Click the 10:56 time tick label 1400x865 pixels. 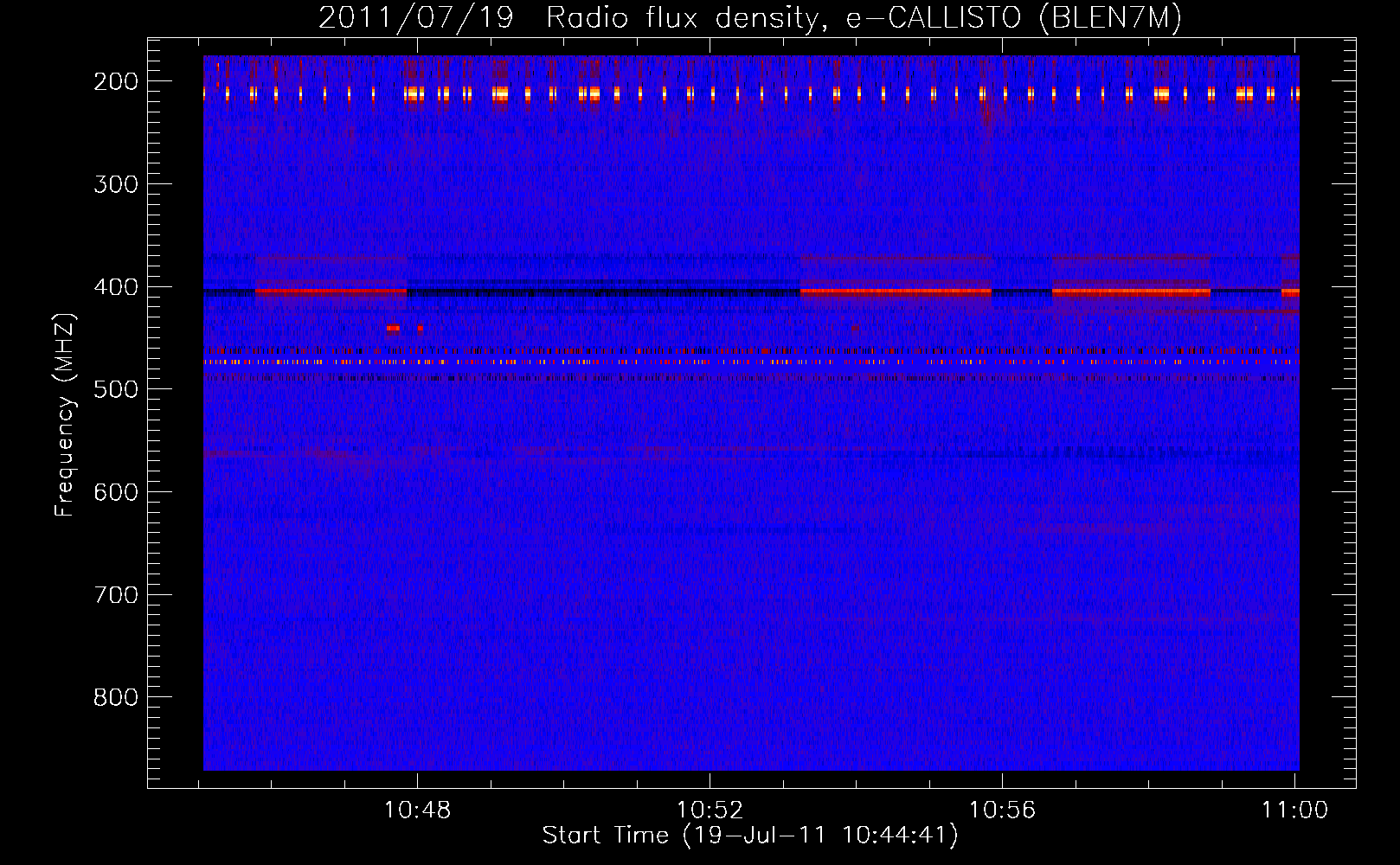1002,811
